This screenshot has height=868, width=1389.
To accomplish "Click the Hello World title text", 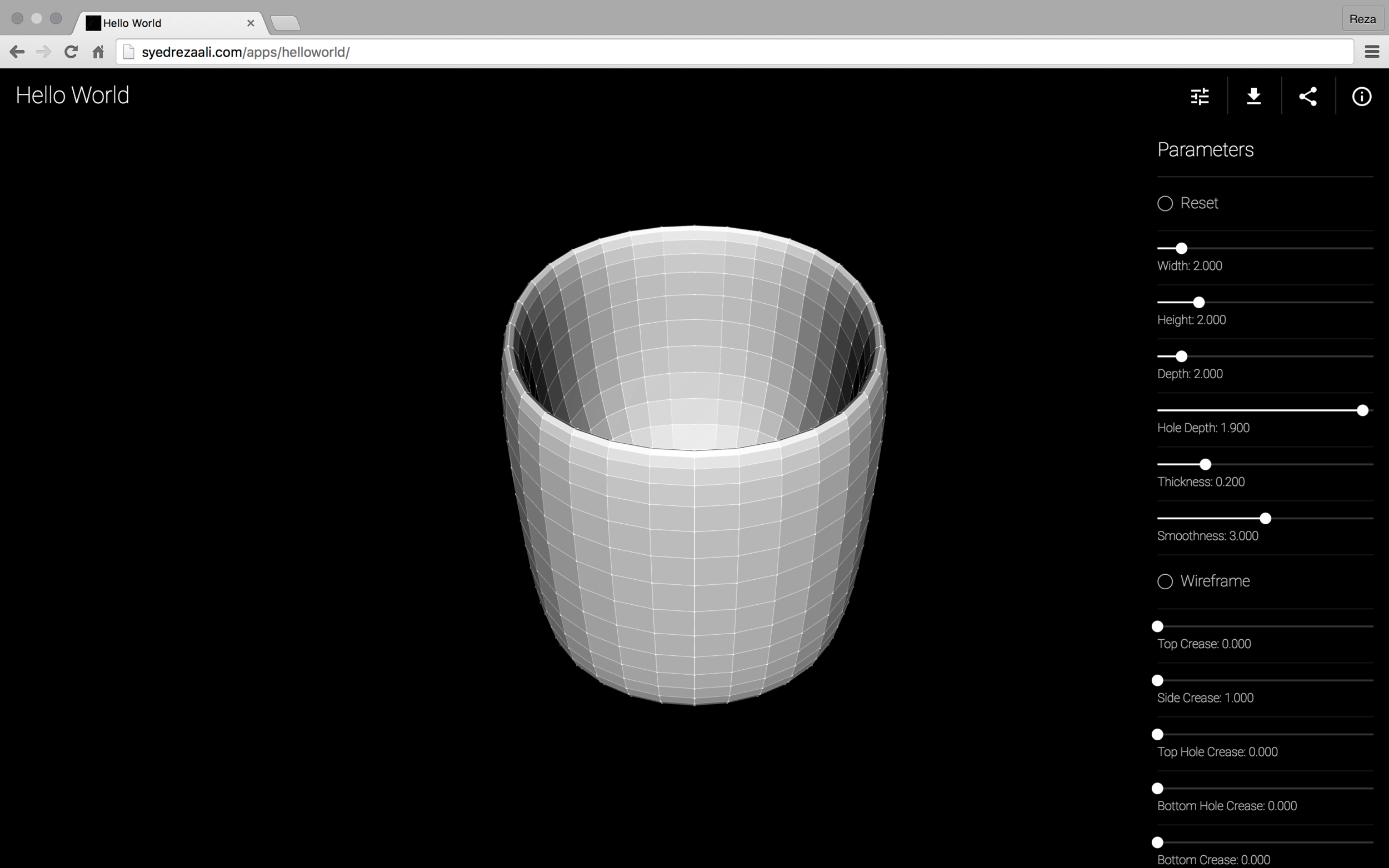I will [x=72, y=95].
